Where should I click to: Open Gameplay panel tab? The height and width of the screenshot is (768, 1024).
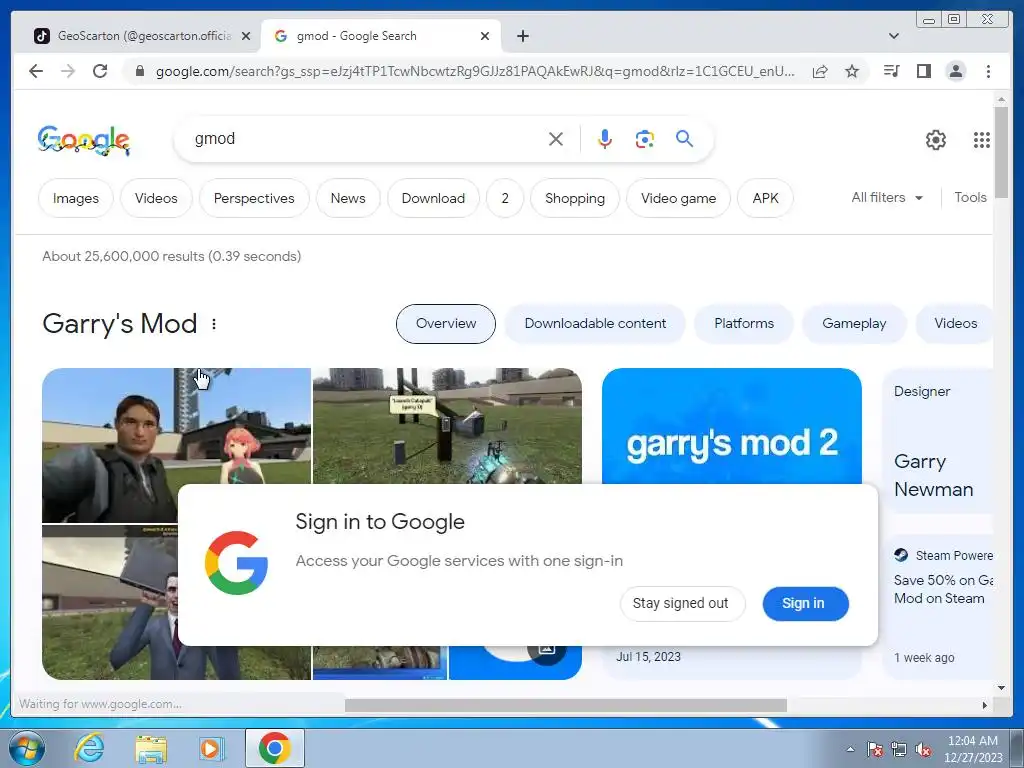[x=854, y=324]
